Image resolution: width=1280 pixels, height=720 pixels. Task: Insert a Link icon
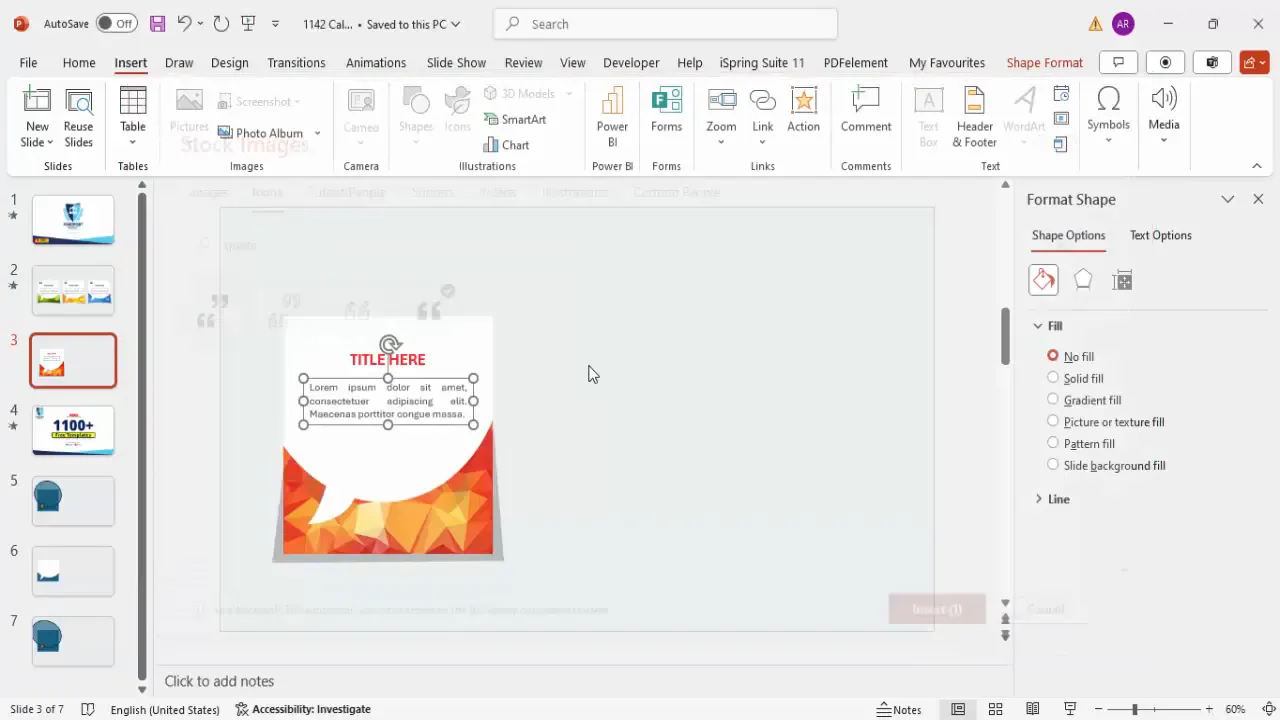[x=763, y=101]
